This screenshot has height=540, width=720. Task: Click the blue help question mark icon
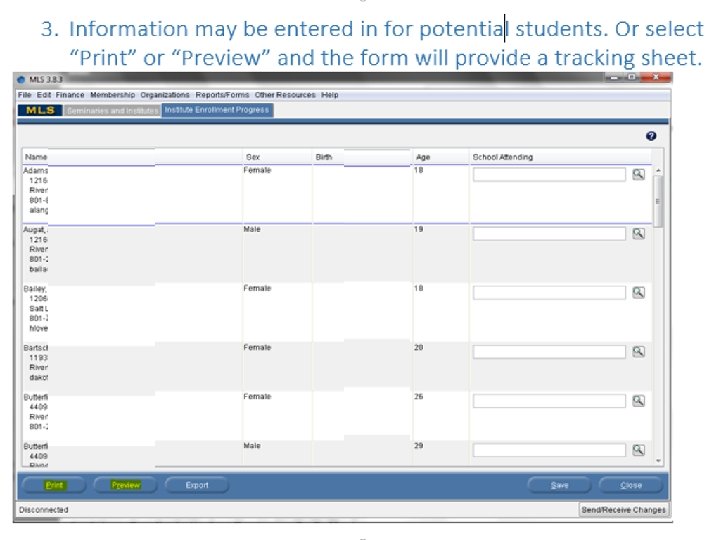pos(651,136)
